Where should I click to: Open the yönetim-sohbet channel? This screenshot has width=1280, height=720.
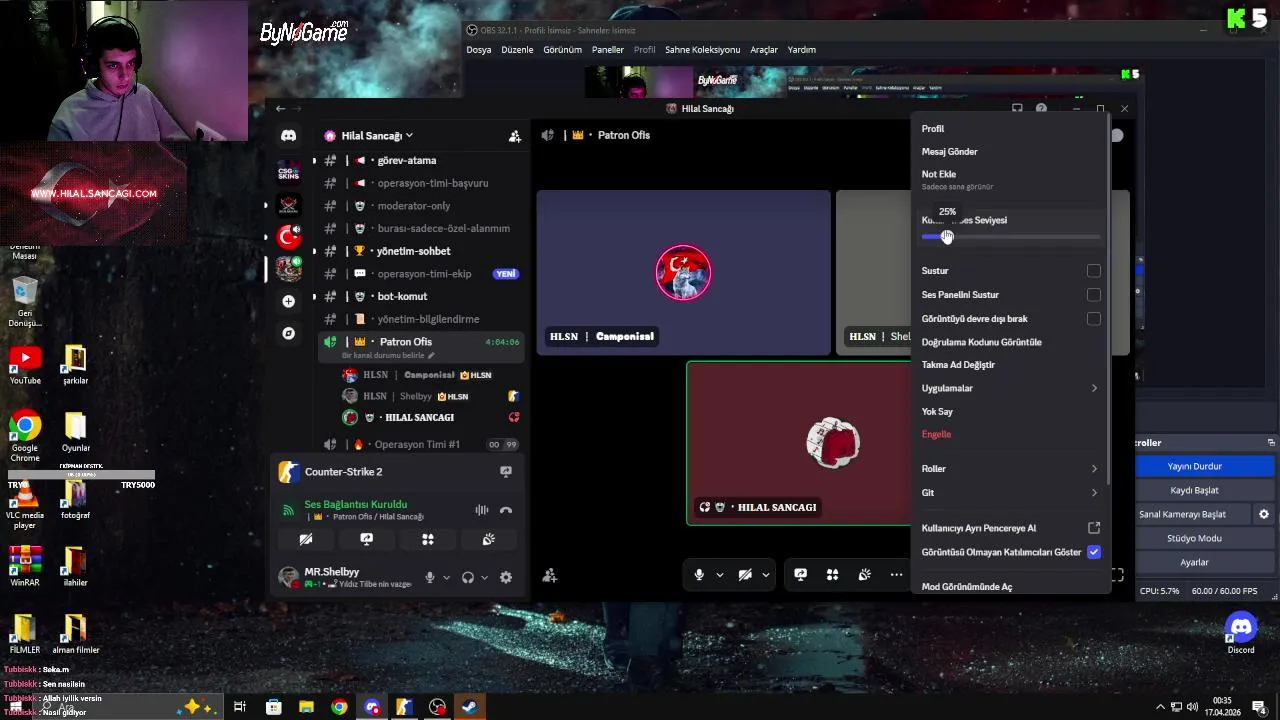click(x=414, y=251)
